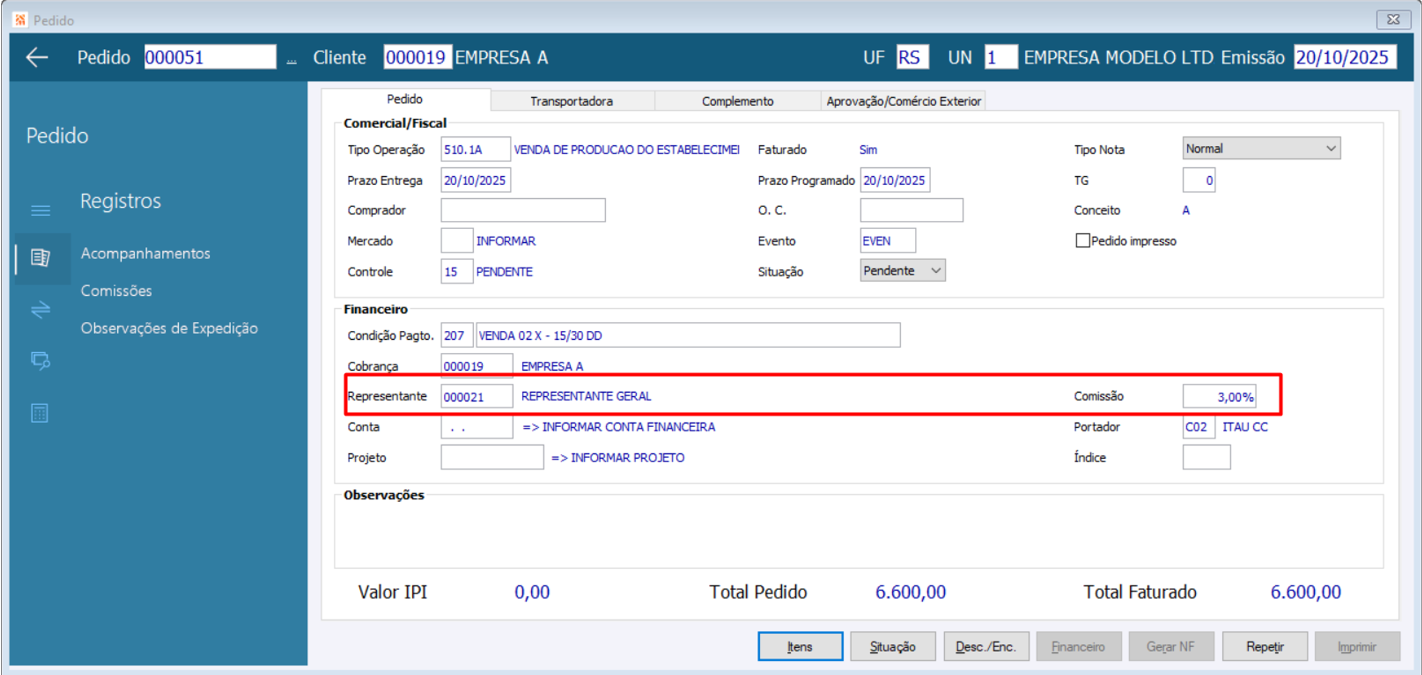Click the Cliente code field 000019

pos(418,57)
